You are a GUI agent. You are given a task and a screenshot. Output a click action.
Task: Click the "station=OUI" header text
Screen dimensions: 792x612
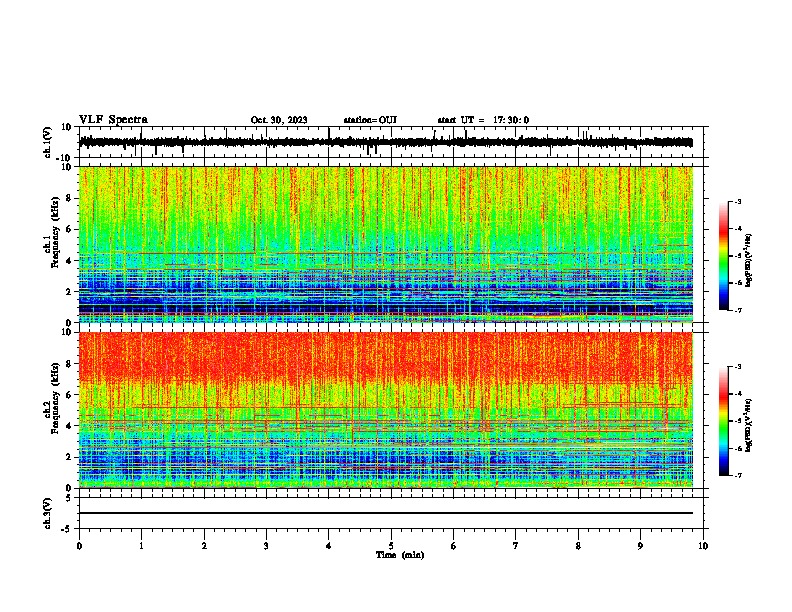pos(370,120)
